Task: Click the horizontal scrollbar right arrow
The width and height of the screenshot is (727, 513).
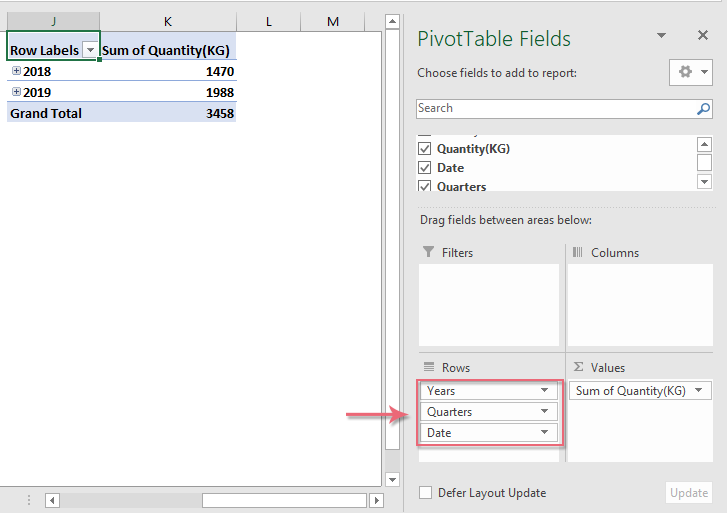Action: pos(377,500)
